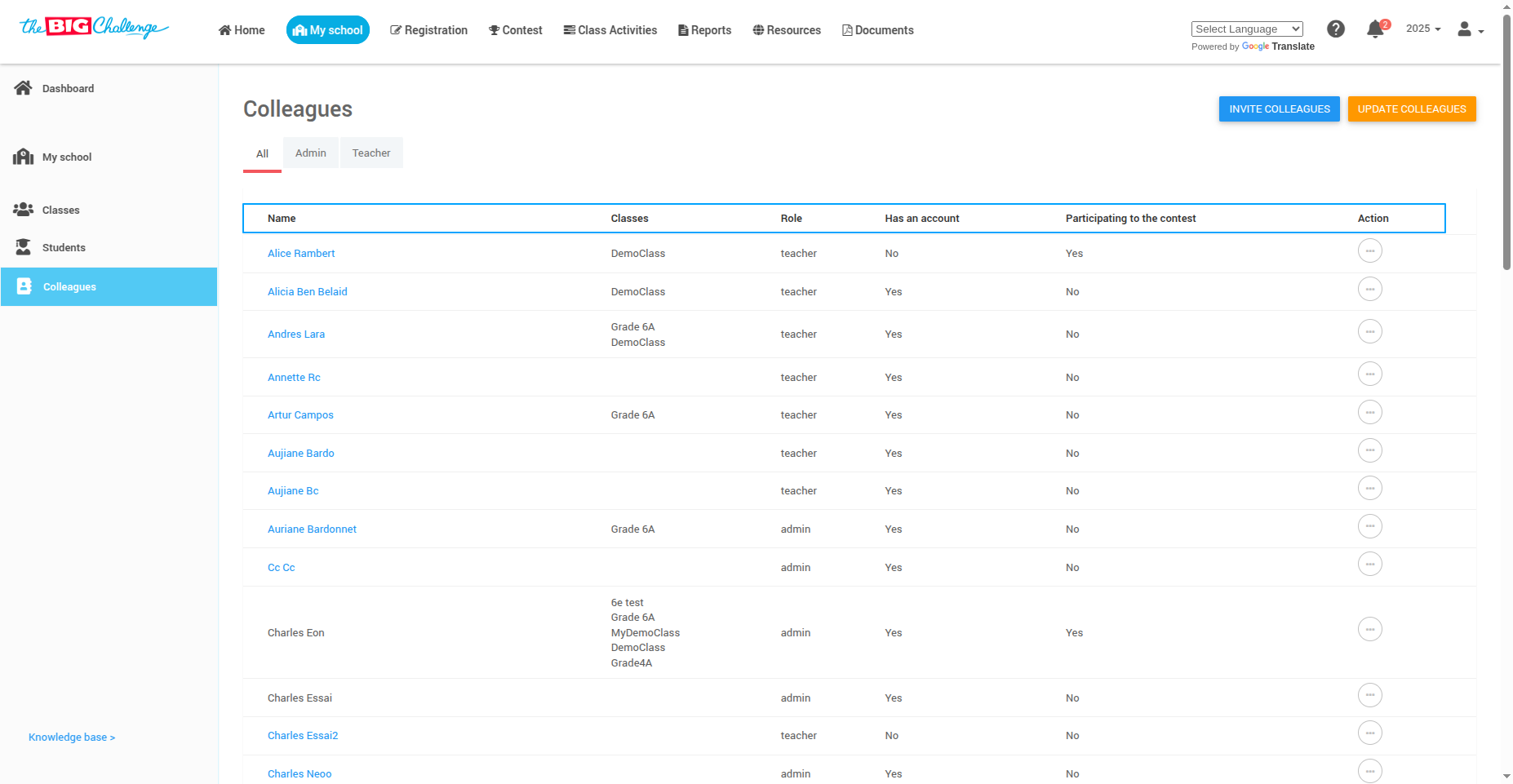Click the action button for Artur Campos
Screen dimensions: 1513x784
(1369, 412)
